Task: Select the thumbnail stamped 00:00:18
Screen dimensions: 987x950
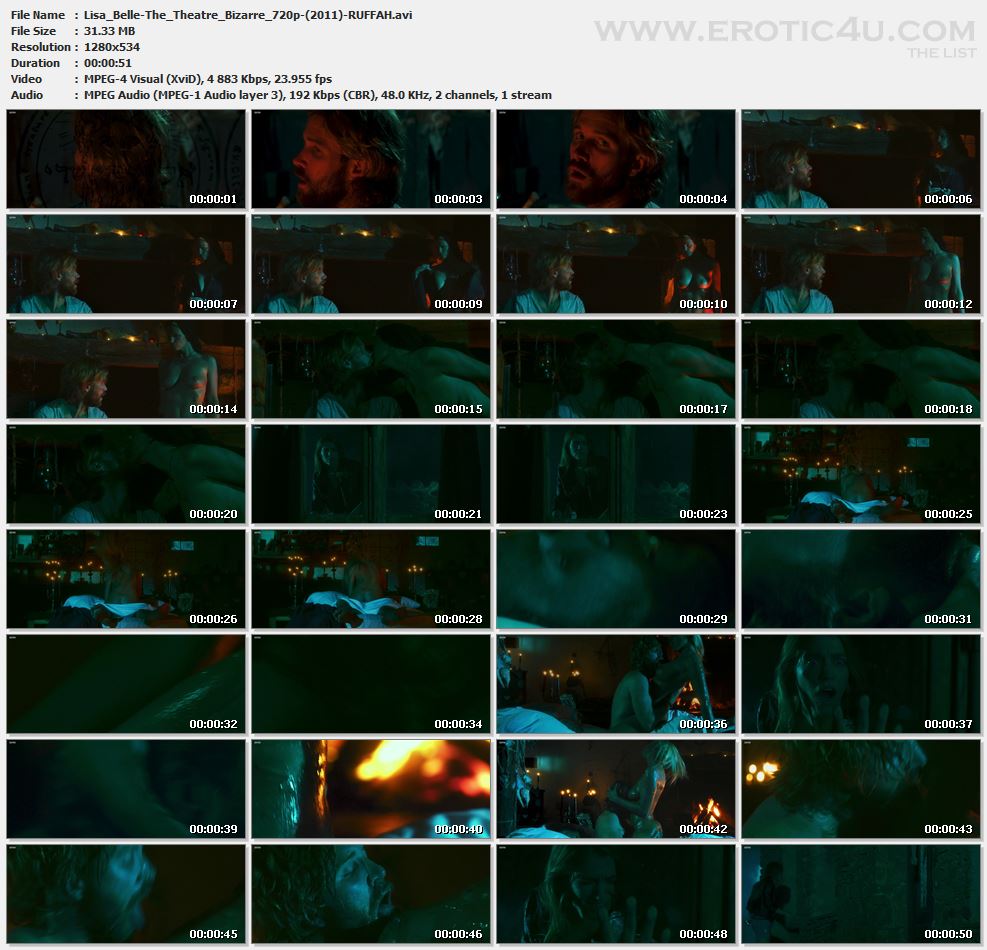Action: pos(860,369)
